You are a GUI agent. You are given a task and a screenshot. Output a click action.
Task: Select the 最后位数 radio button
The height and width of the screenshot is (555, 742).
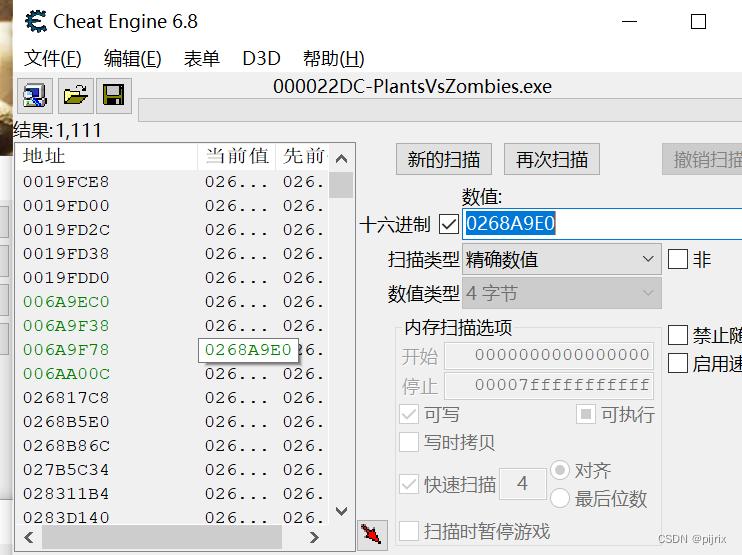tap(560, 498)
